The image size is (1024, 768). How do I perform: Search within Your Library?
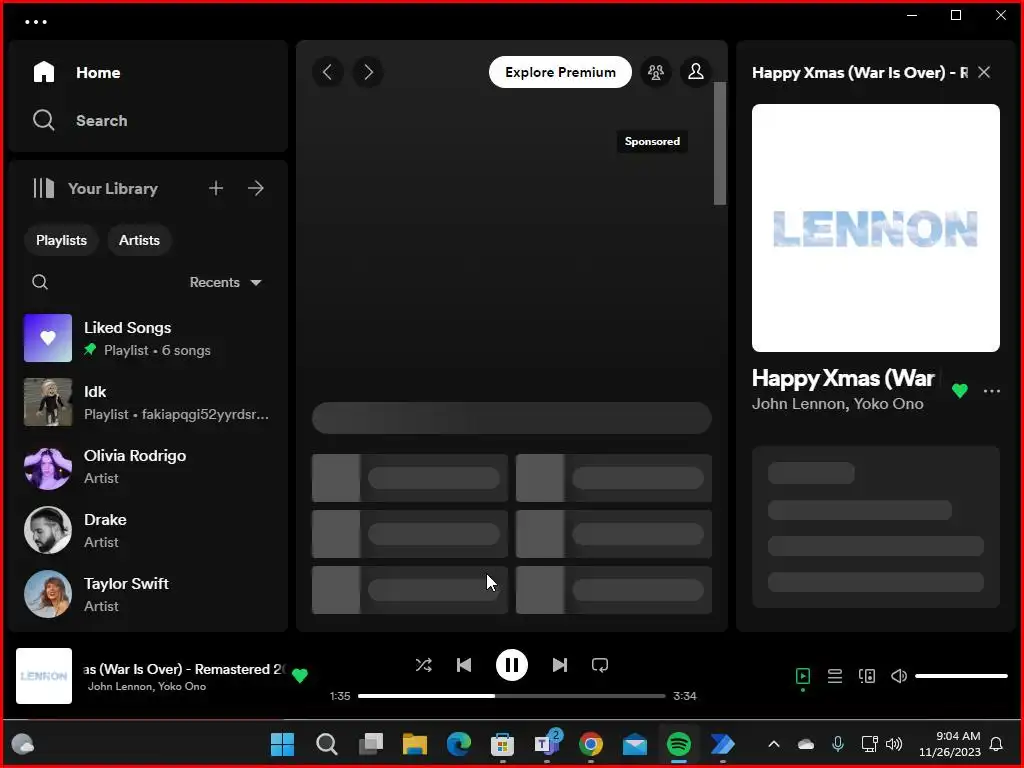coord(40,282)
